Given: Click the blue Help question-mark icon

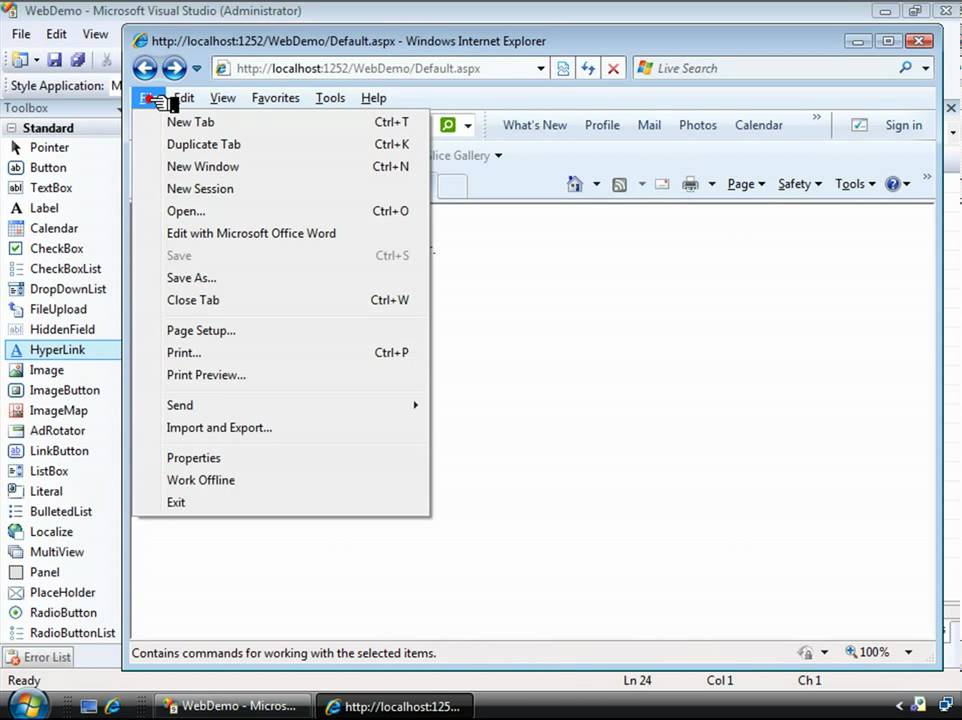Looking at the screenshot, I should coord(893,184).
